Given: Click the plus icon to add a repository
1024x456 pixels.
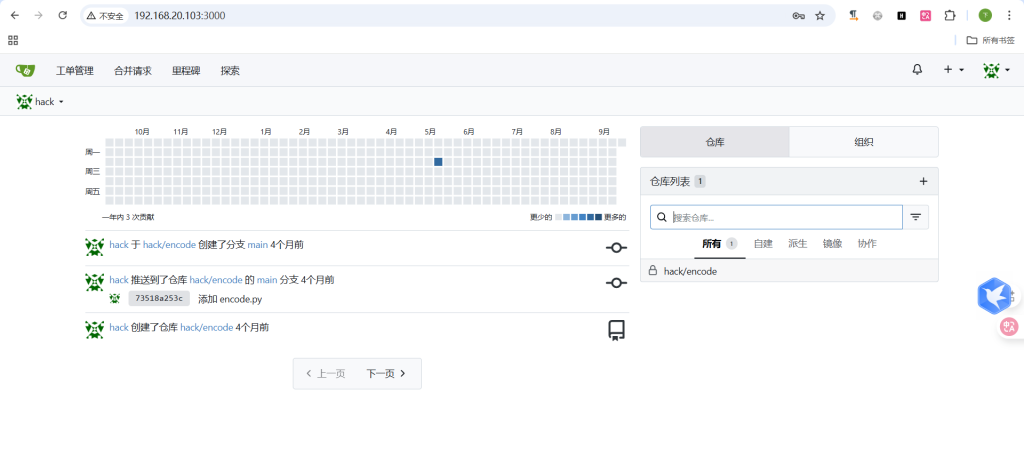Looking at the screenshot, I should [923, 181].
